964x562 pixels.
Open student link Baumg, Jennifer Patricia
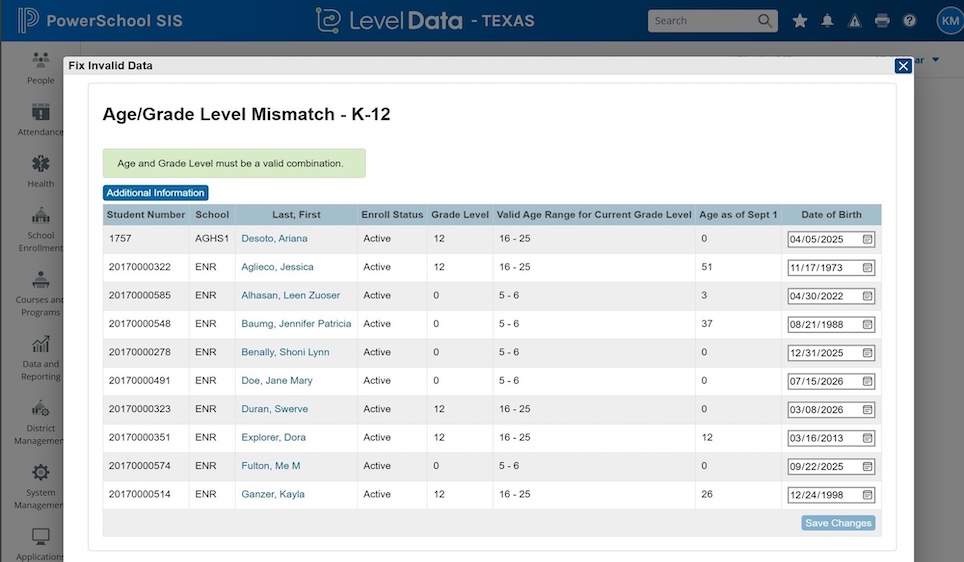(296, 323)
